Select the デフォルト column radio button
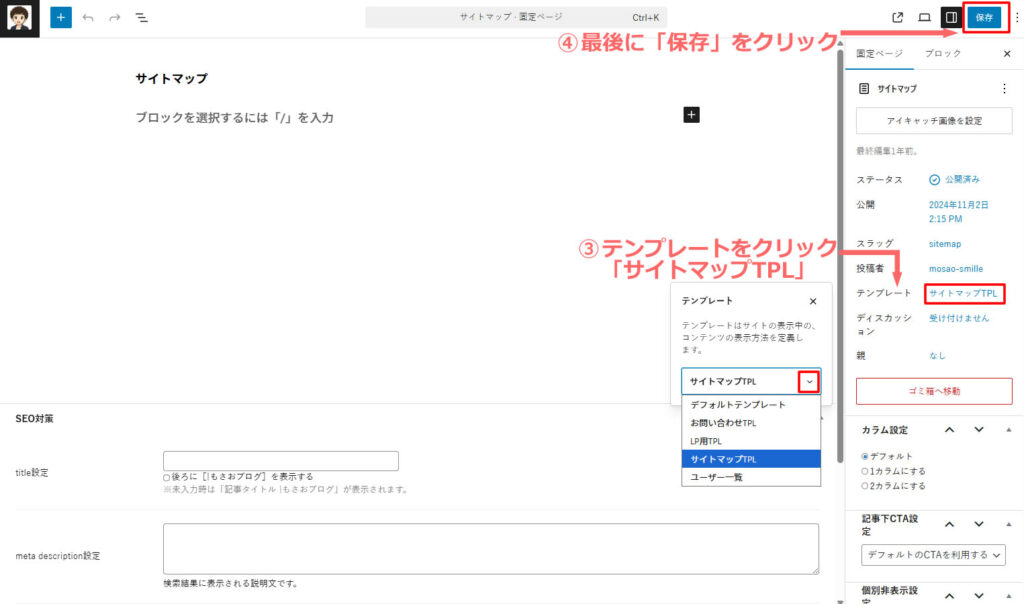The image size is (1024, 604). pos(865,456)
